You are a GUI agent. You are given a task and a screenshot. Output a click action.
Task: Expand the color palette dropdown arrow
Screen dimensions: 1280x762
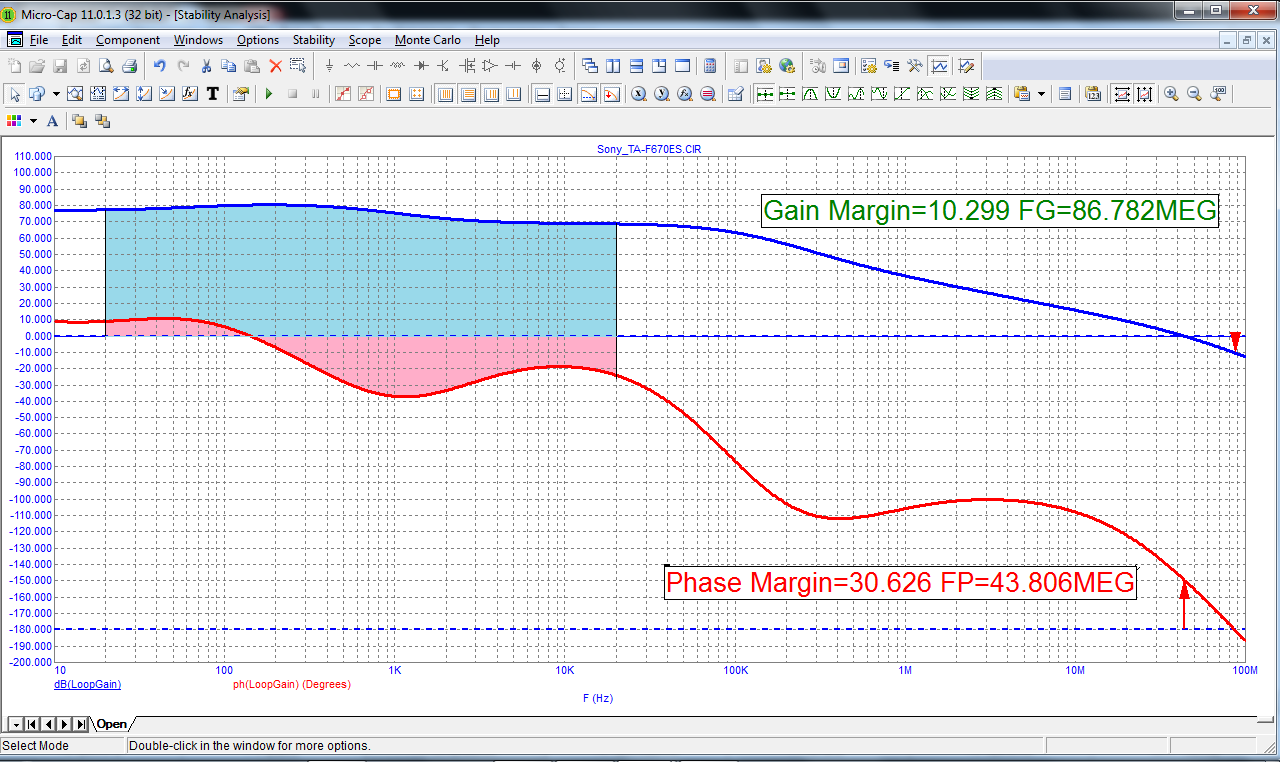tap(33, 121)
